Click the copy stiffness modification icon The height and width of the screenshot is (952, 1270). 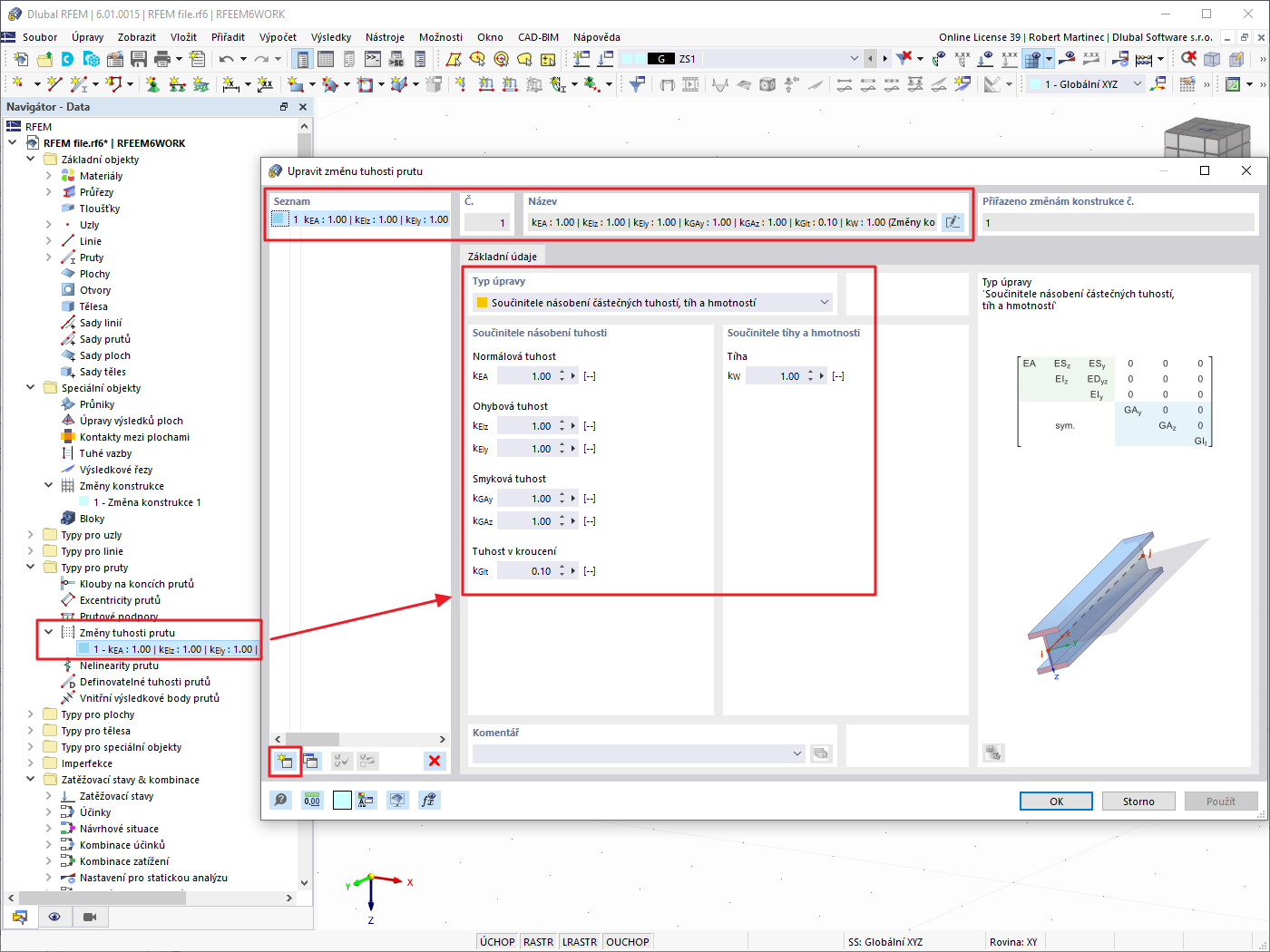pos(311,762)
